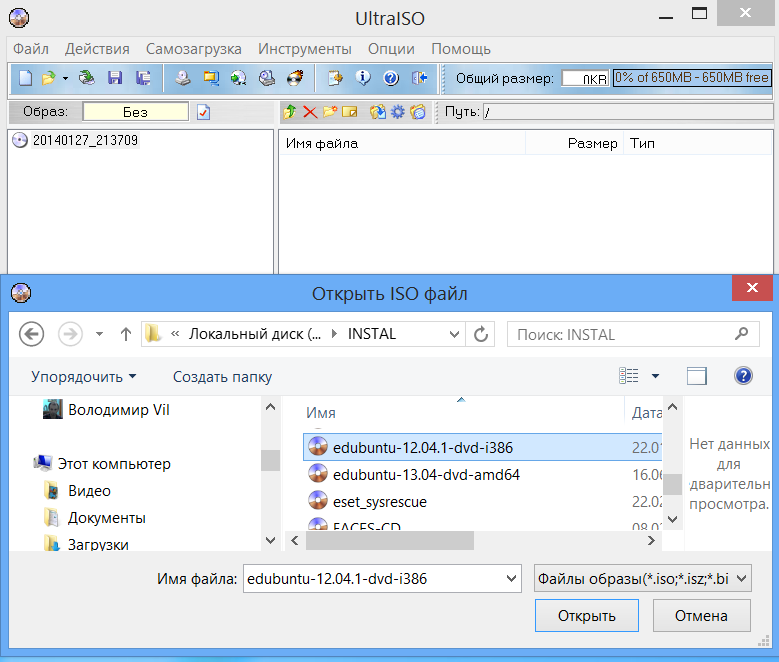Click Локальный диск breadcrumb segment
This screenshot has width=779, height=662.
[x=254, y=334]
